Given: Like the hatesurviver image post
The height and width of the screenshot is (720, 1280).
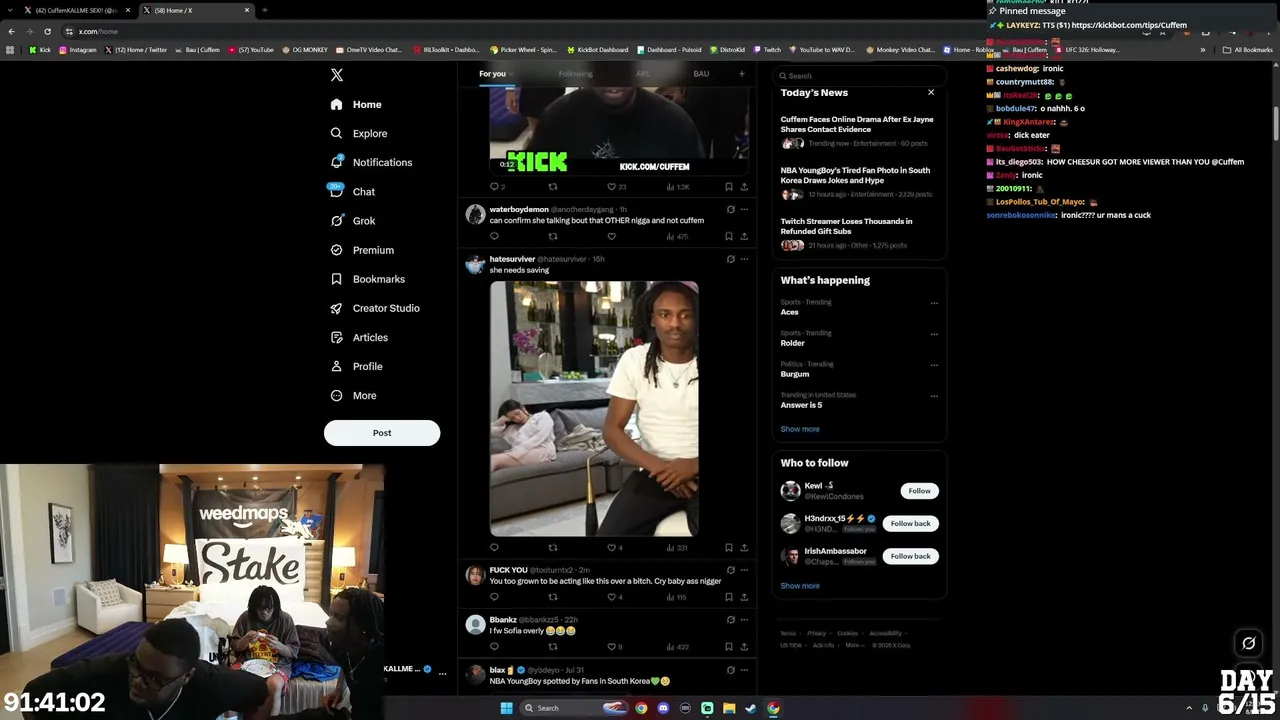Looking at the screenshot, I should point(614,548).
